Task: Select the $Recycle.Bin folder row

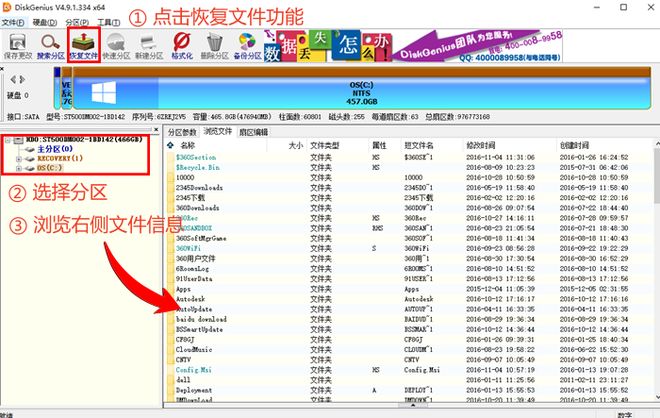Action: click(x=197, y=168)
